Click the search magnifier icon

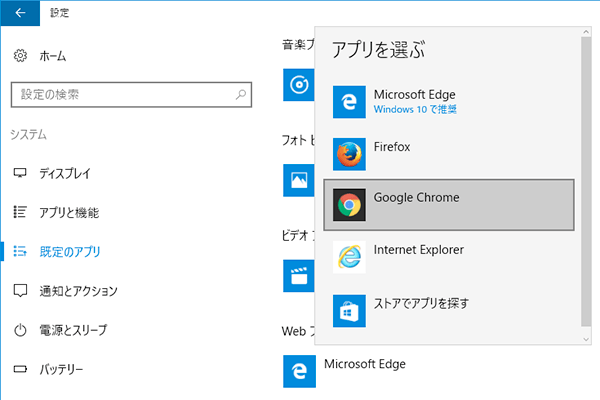tap(241, 95)
